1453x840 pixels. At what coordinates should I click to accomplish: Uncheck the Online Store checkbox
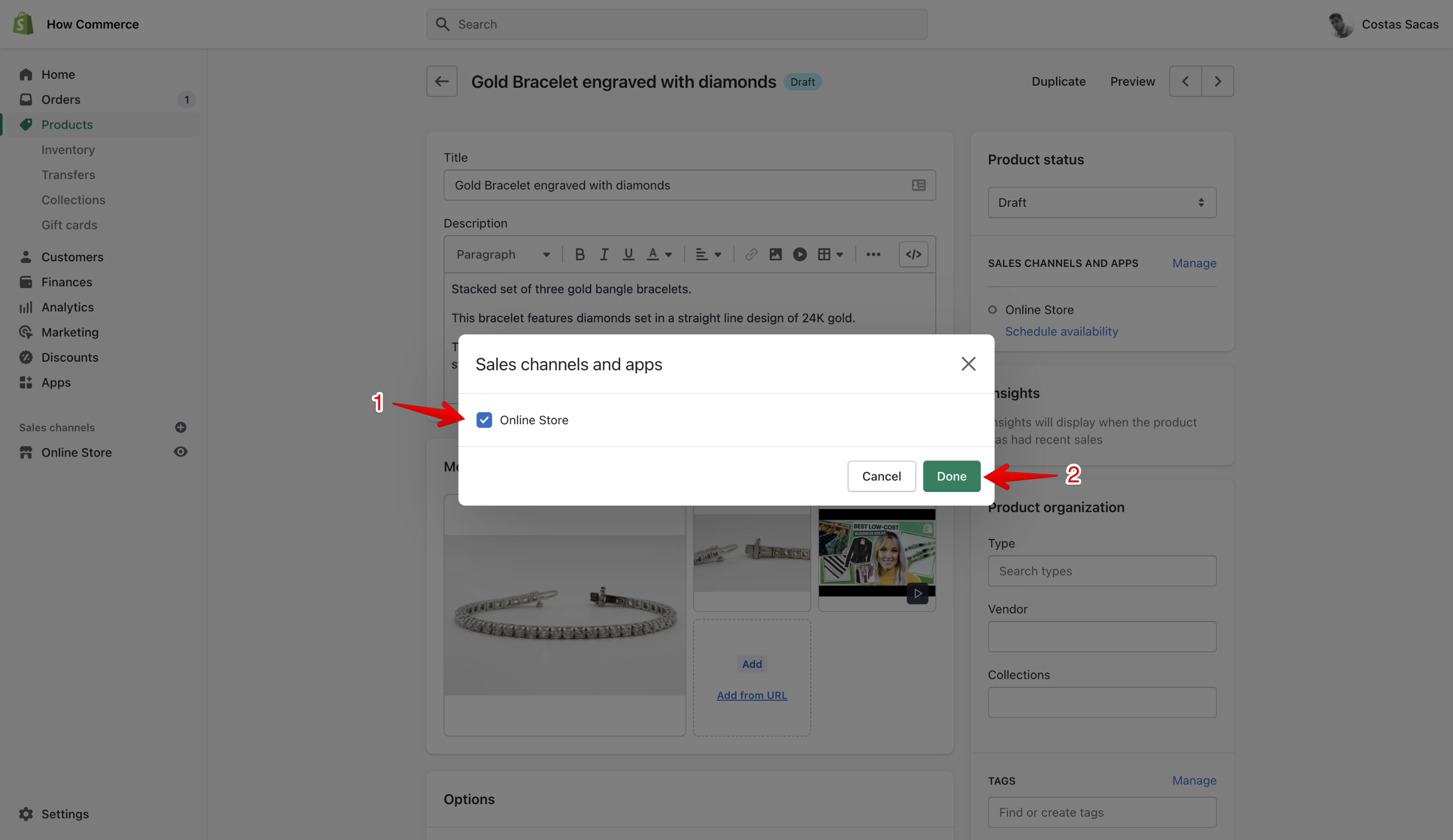point(484,420)
